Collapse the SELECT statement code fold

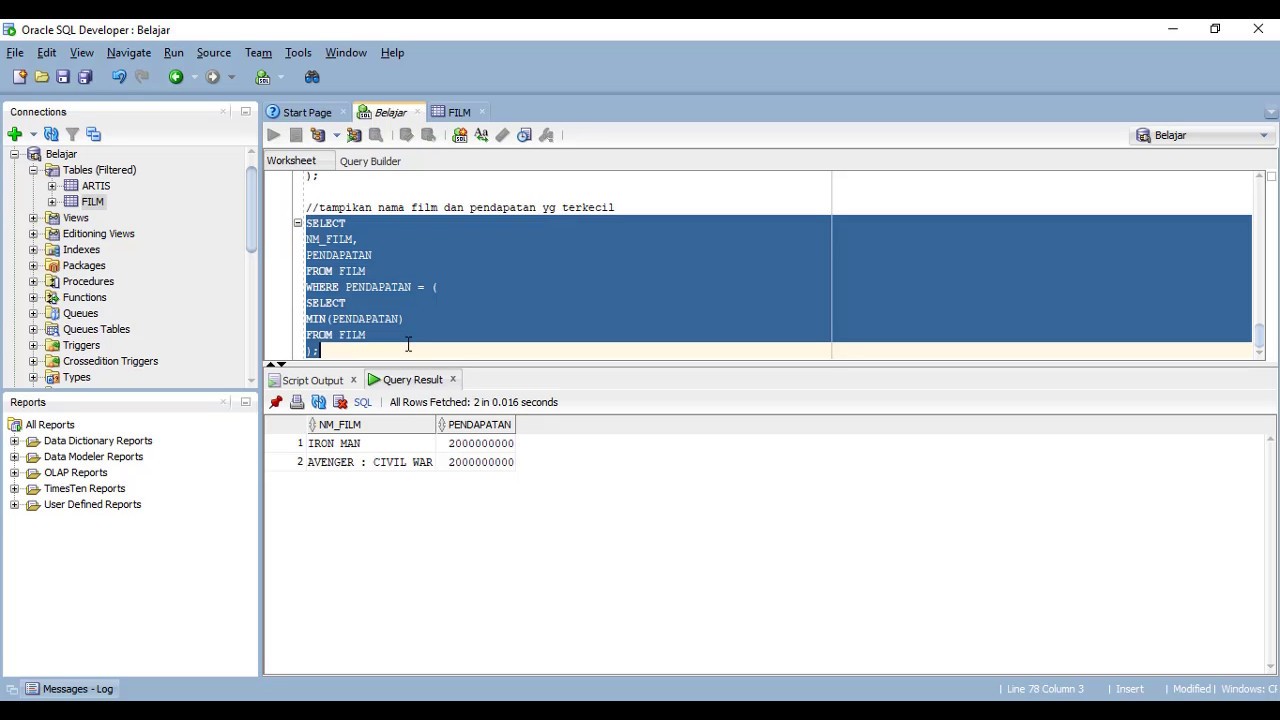[x=297, y=223]
